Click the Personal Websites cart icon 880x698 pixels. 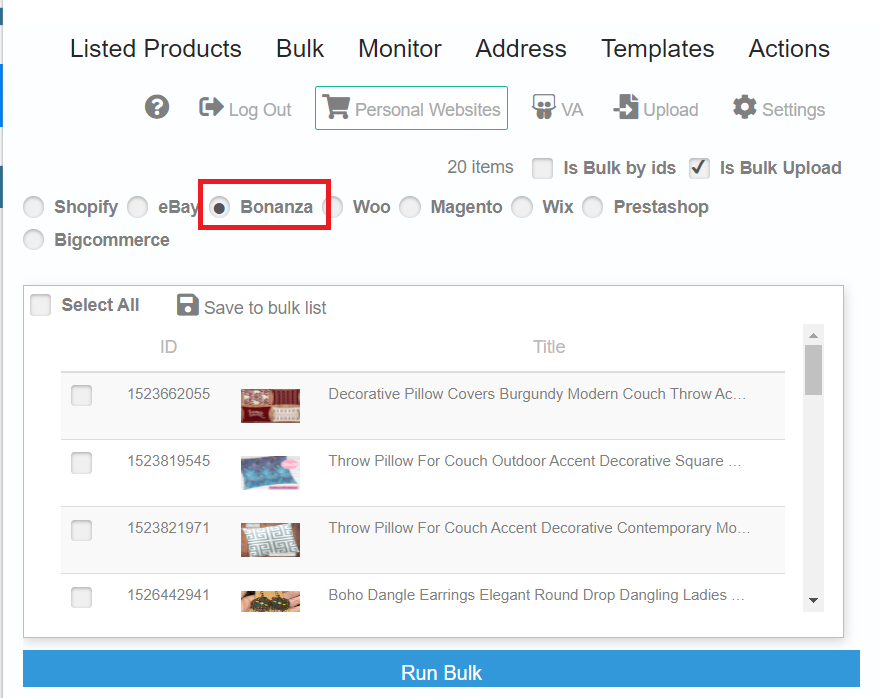tap(337, 107)
